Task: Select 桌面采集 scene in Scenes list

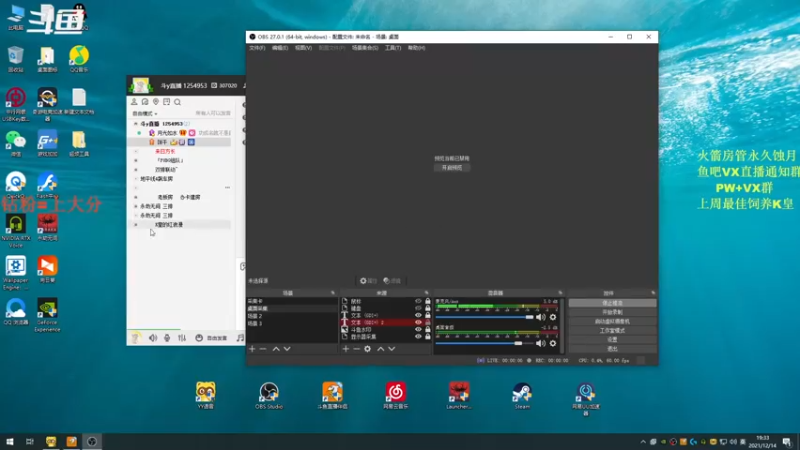Action: point(292,309)
